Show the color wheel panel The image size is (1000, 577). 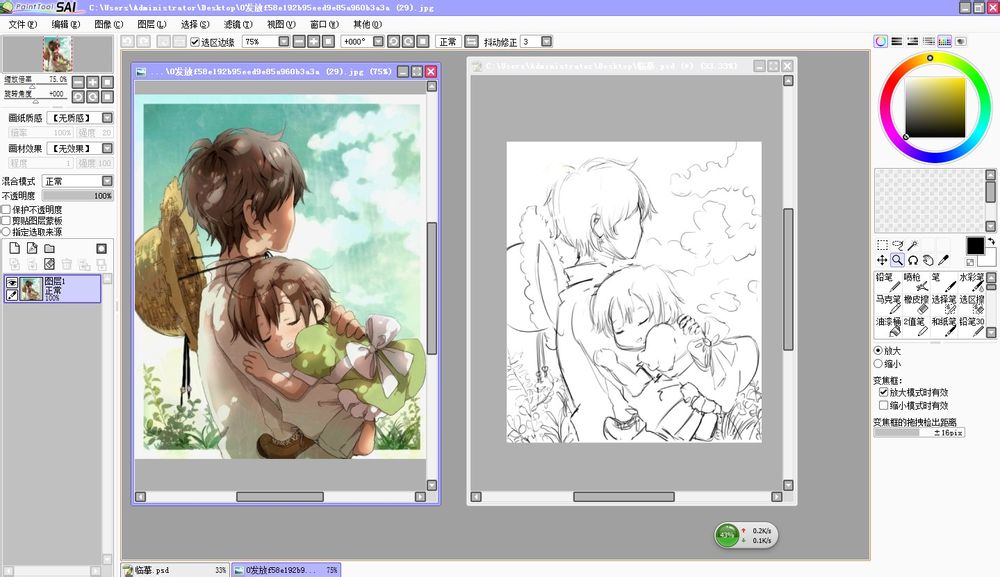click(881, 41)
